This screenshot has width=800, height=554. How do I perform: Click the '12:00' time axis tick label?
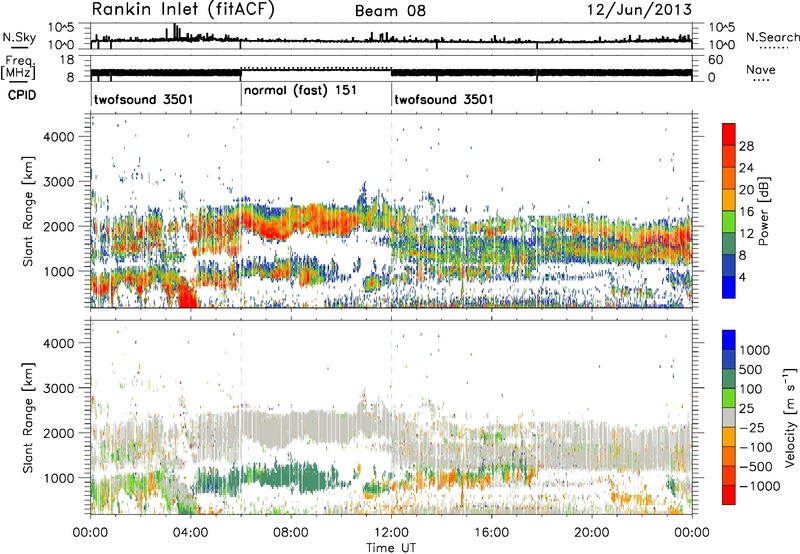(x=391, y=533)
